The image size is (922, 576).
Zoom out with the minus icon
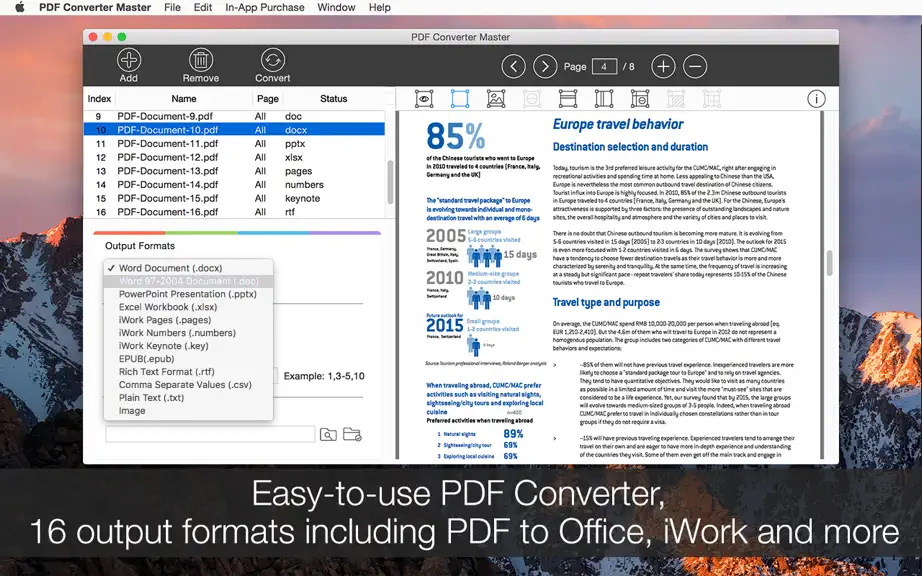point(695,66)
